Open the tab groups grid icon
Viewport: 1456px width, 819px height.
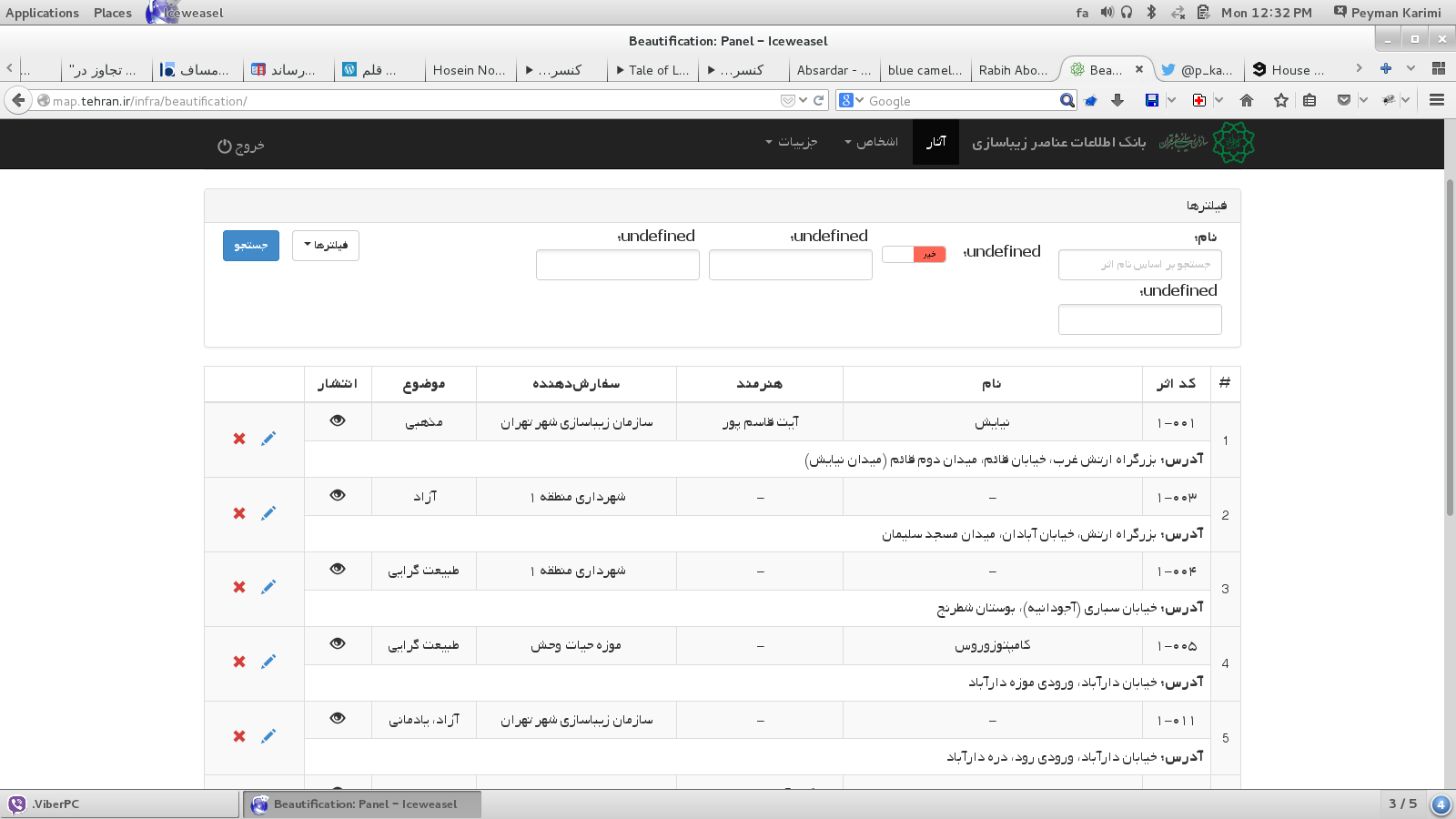click(x=1439, y=68)
